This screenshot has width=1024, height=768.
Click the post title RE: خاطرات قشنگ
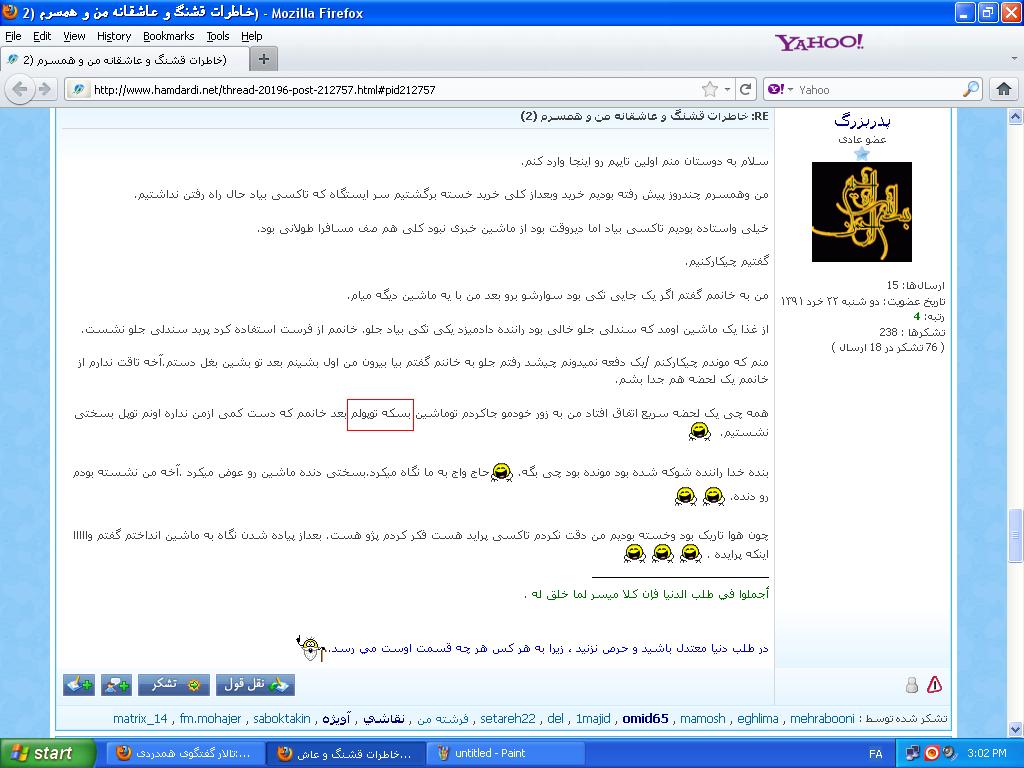[x=645, y=116]
